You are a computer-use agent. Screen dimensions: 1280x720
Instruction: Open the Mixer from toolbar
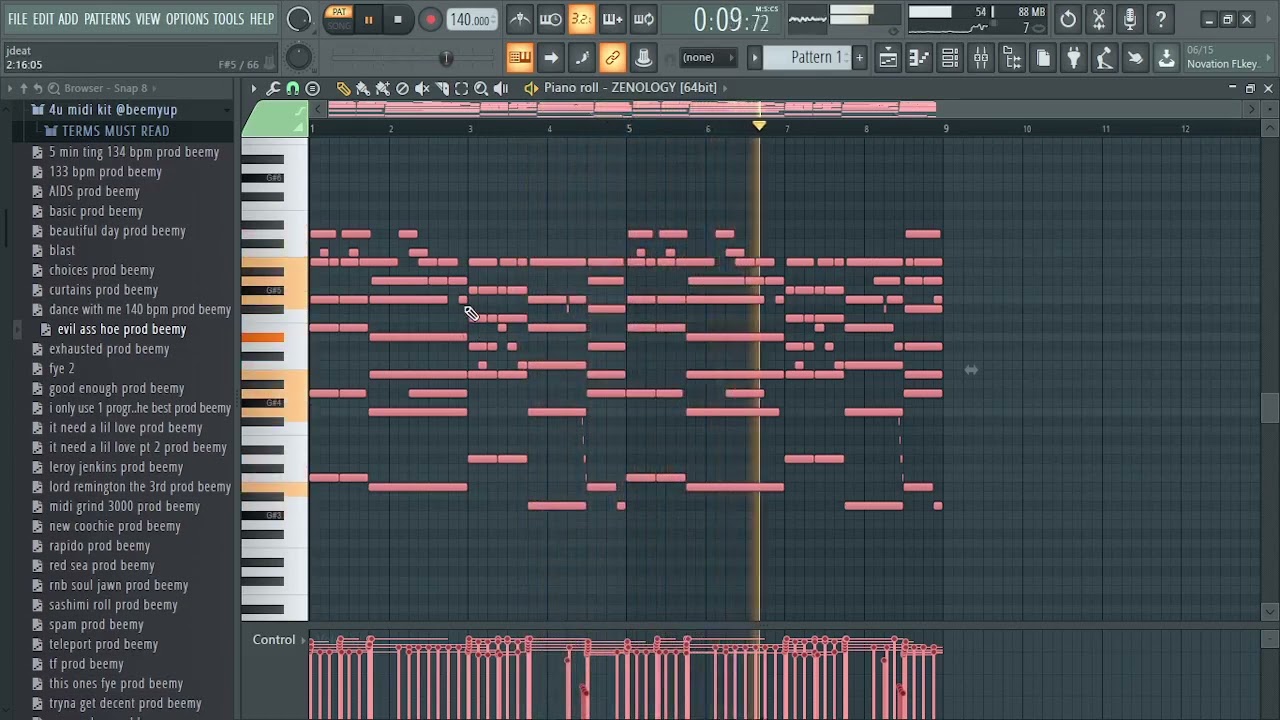(x=981, y=58)
